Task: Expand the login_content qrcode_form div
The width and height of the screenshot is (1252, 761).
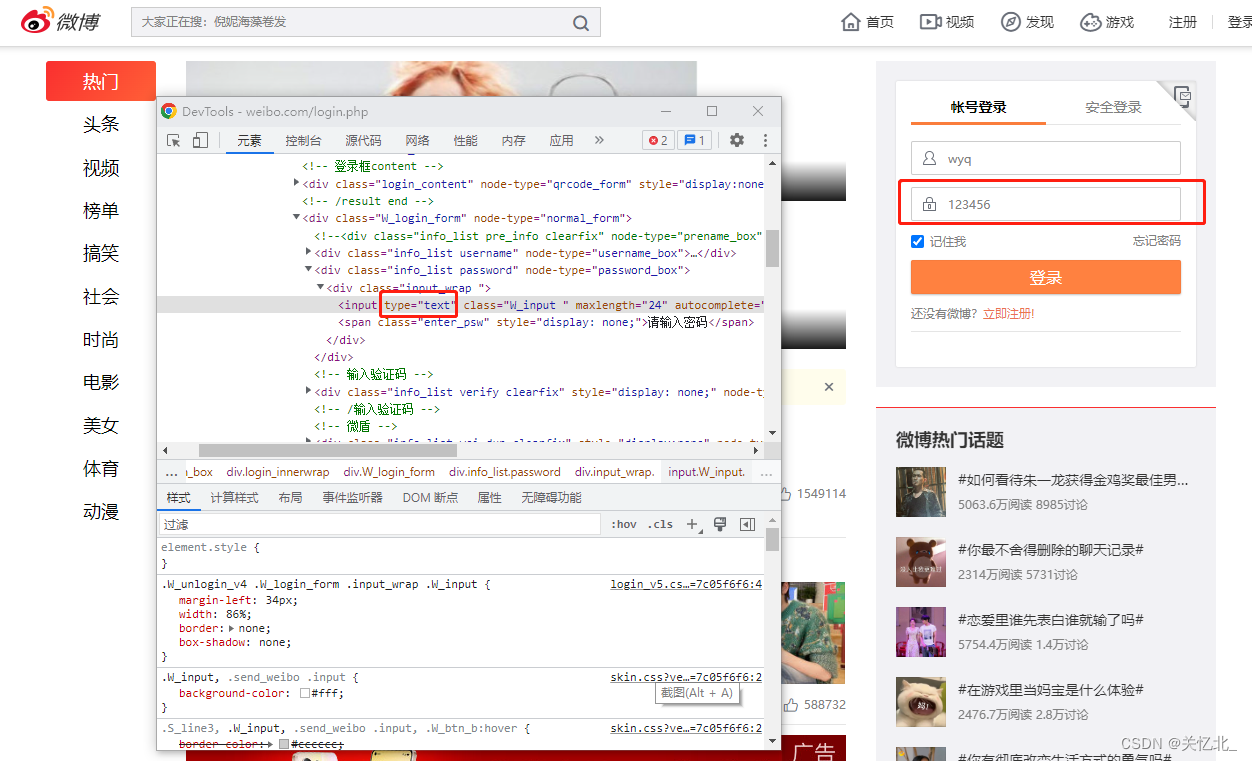Action: pos(296,183)
